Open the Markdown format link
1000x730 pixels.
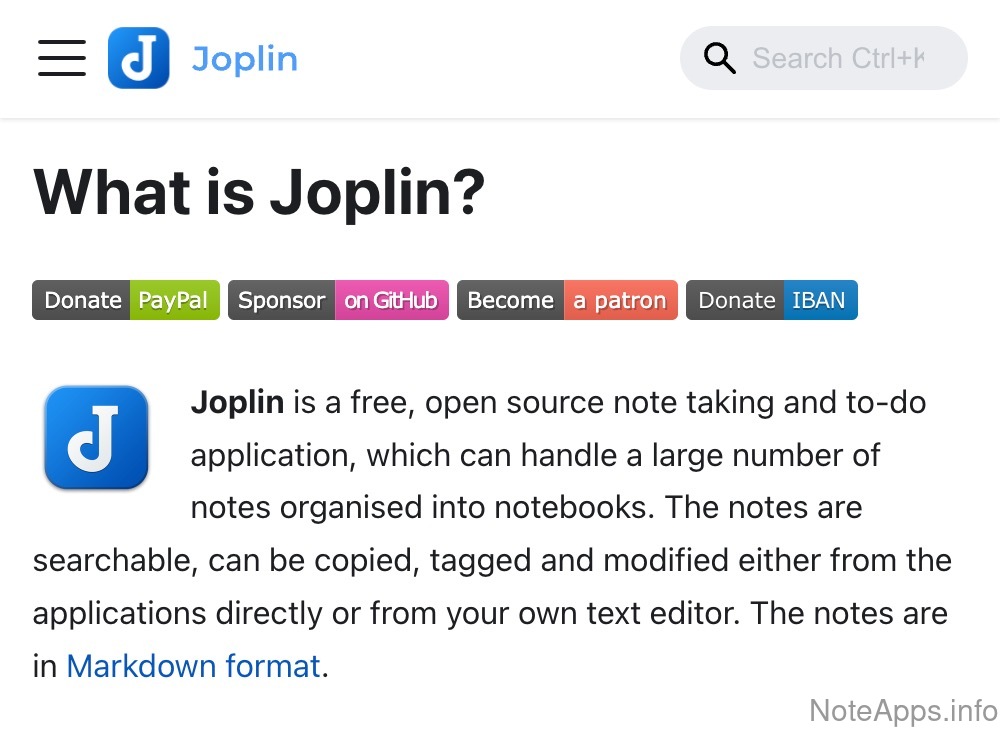pyautogui.click(x=193, y=665)
